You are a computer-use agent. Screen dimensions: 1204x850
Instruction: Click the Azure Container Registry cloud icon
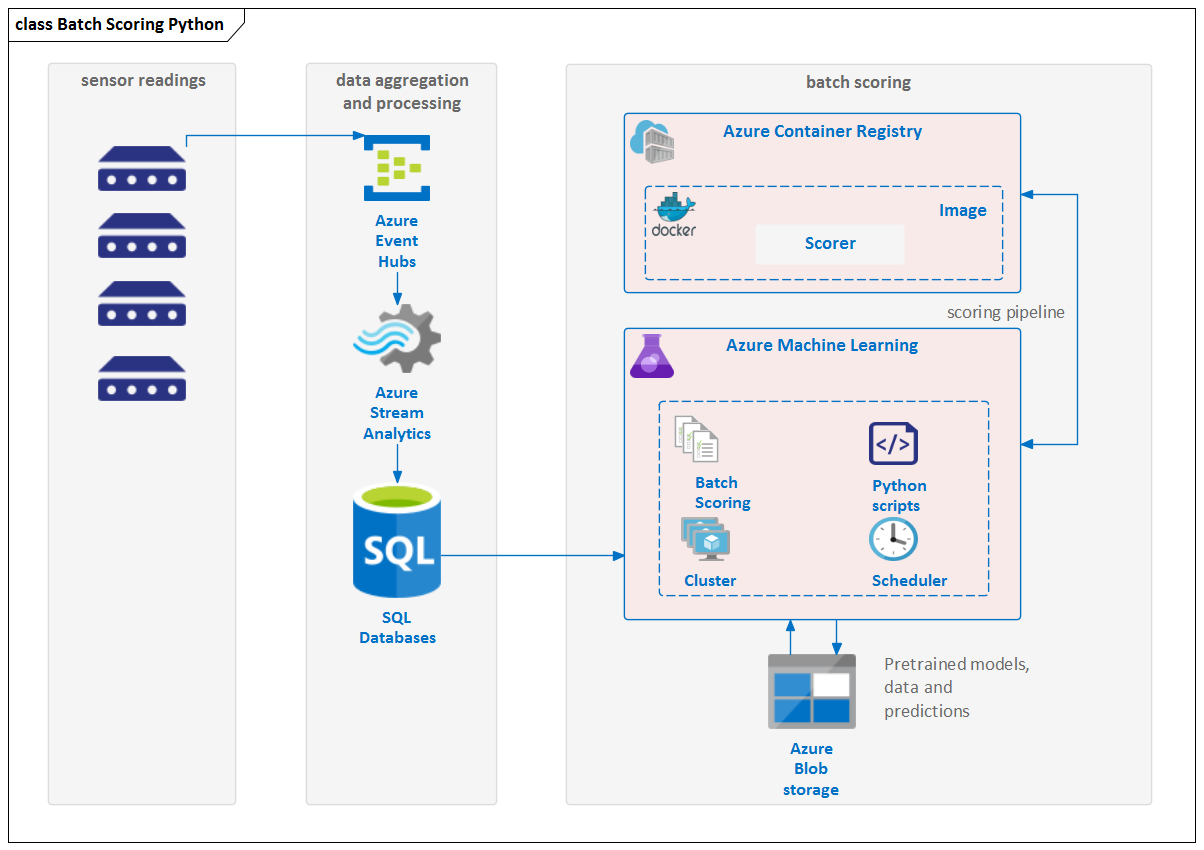point(652,139)
